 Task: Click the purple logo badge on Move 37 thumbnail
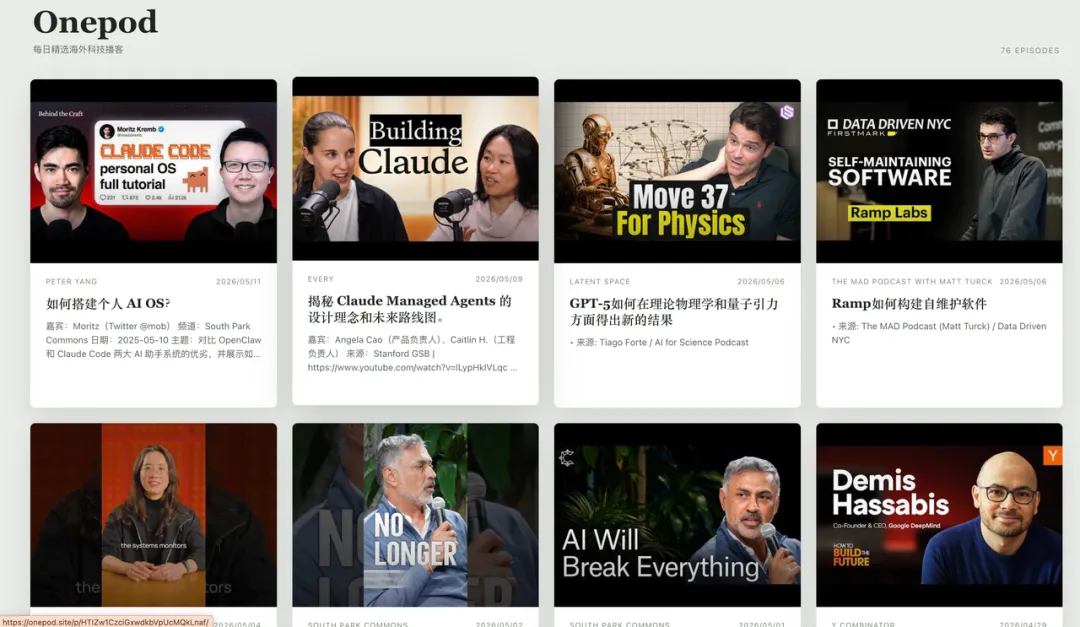787,112
